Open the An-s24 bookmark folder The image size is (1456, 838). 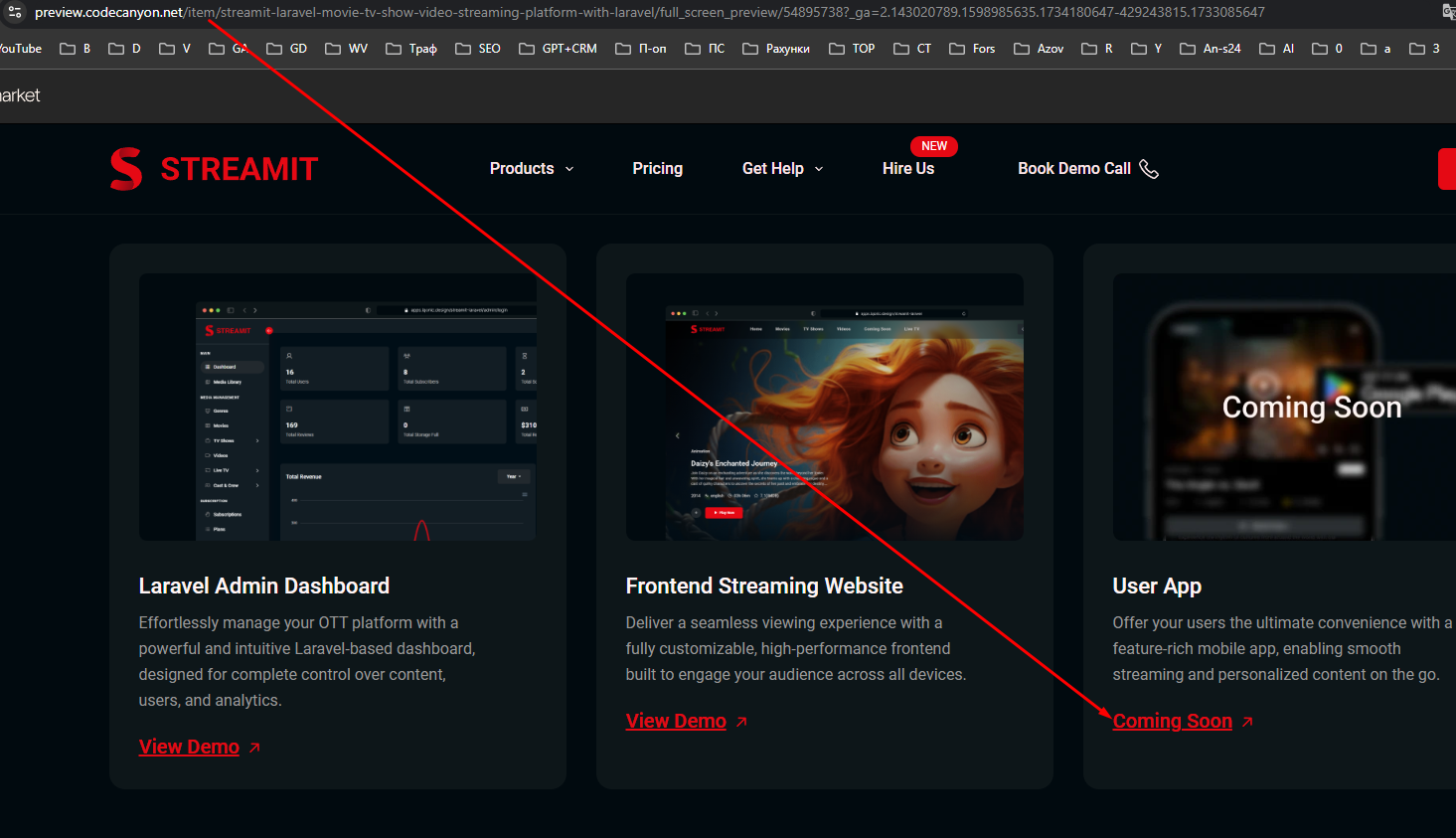[x=1211, y=48]
